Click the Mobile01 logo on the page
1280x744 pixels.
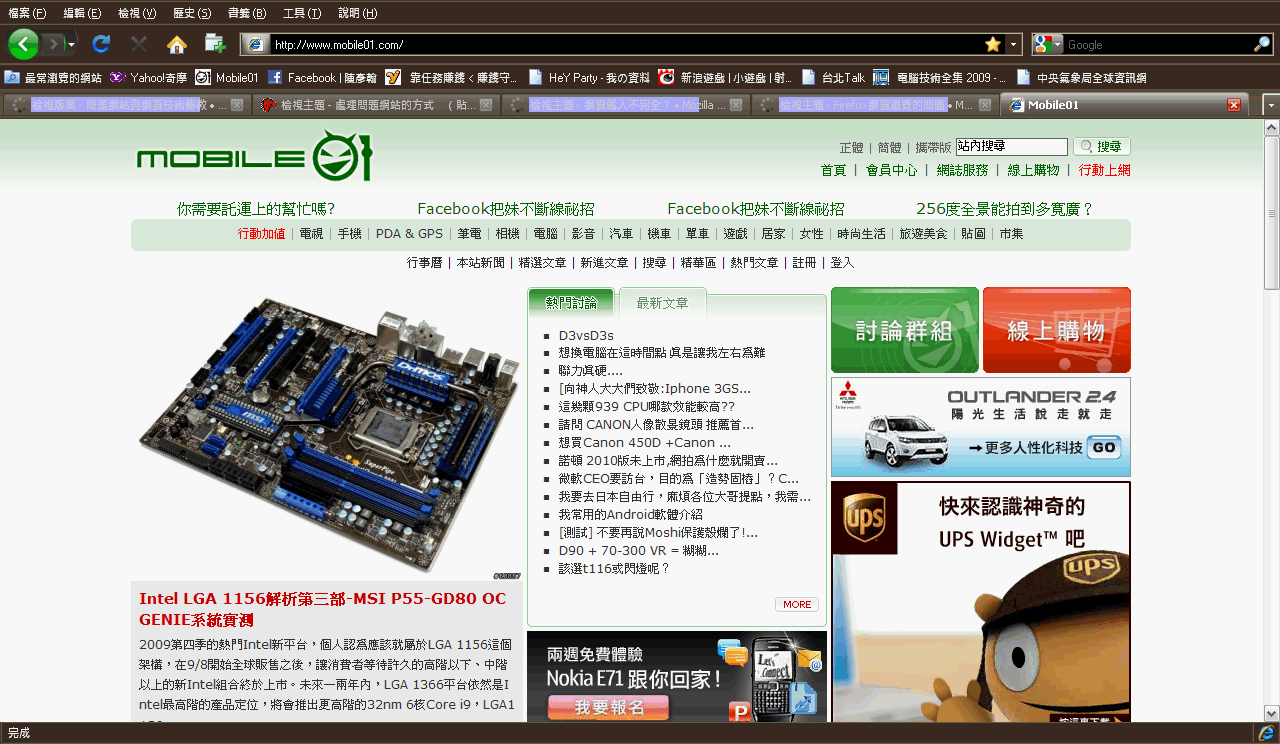click(254, 157)
